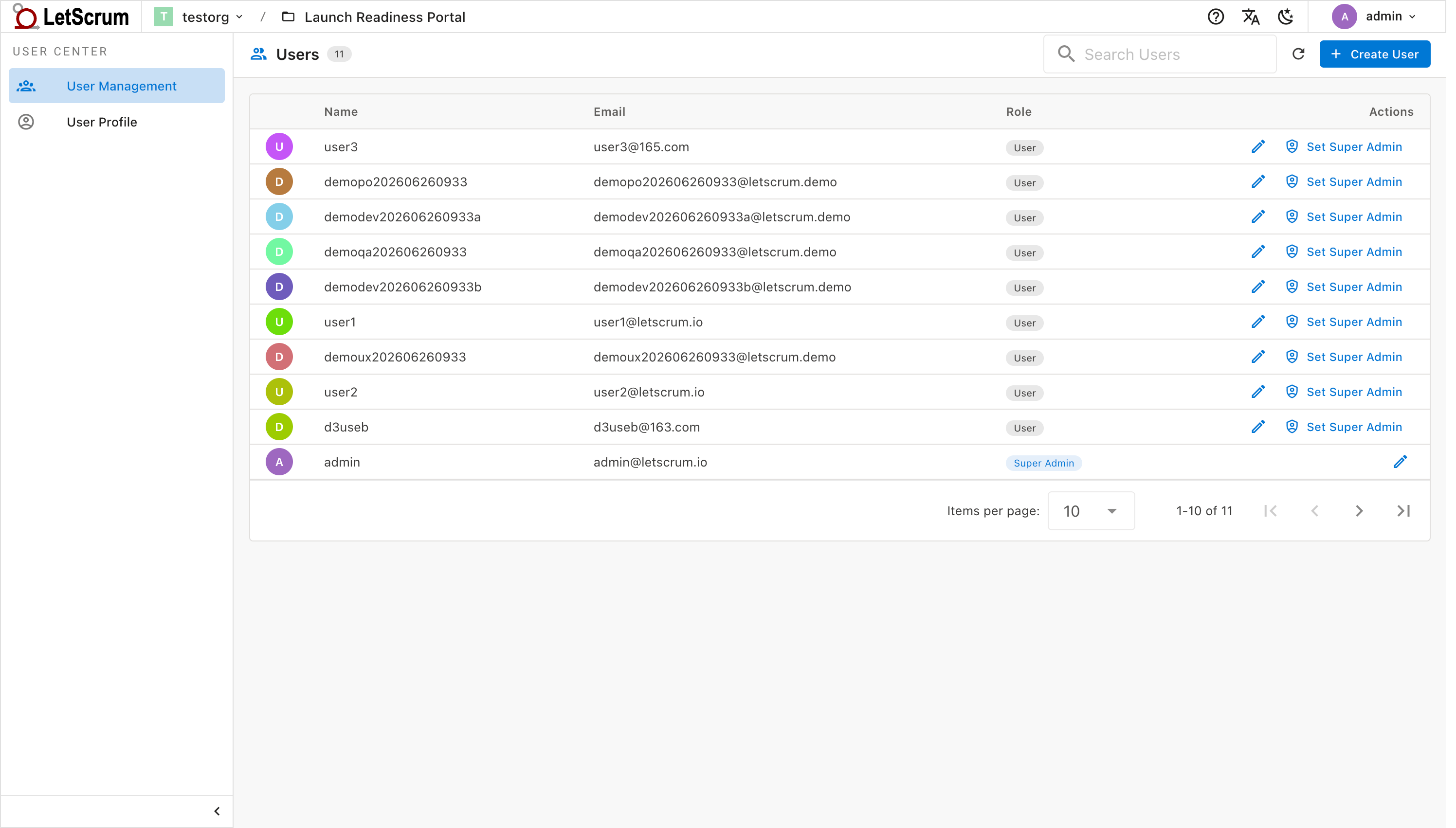The height and width of the screenshot is (828, 1456).
Task: Edit the admin user row
Action: 1400,462
